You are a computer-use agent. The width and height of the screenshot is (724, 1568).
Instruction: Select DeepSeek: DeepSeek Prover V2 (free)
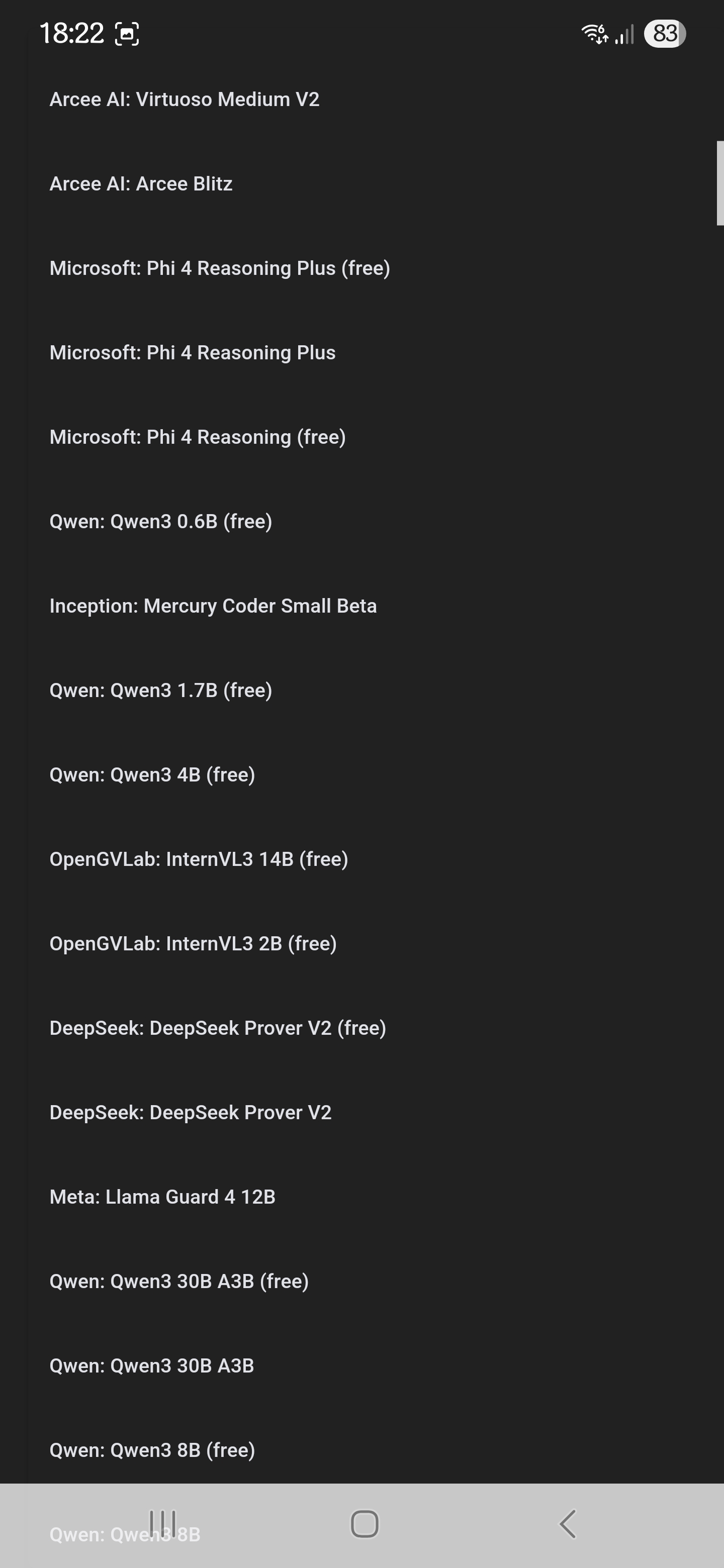click(218, 1028)
